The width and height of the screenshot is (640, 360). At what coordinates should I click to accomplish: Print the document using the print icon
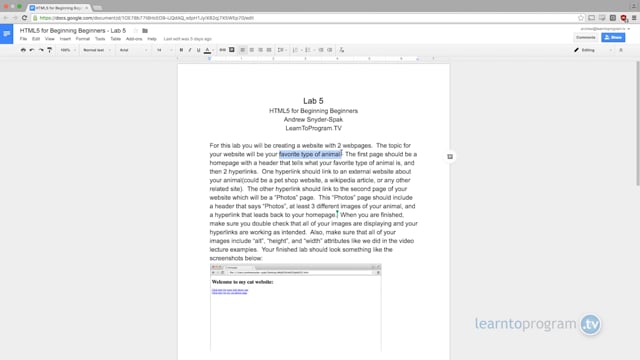23,50
